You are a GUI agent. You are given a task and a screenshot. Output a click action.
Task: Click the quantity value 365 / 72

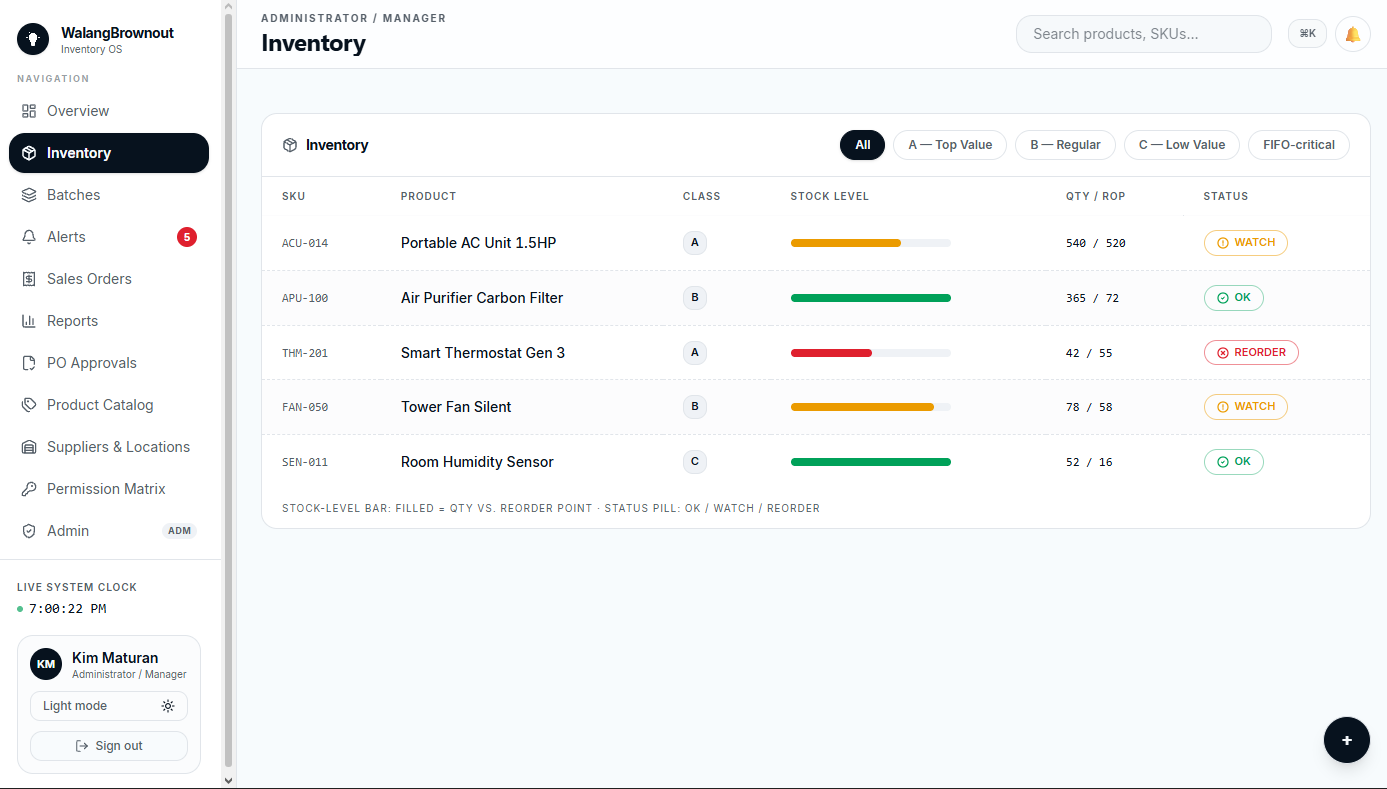tap(1092, 298)
